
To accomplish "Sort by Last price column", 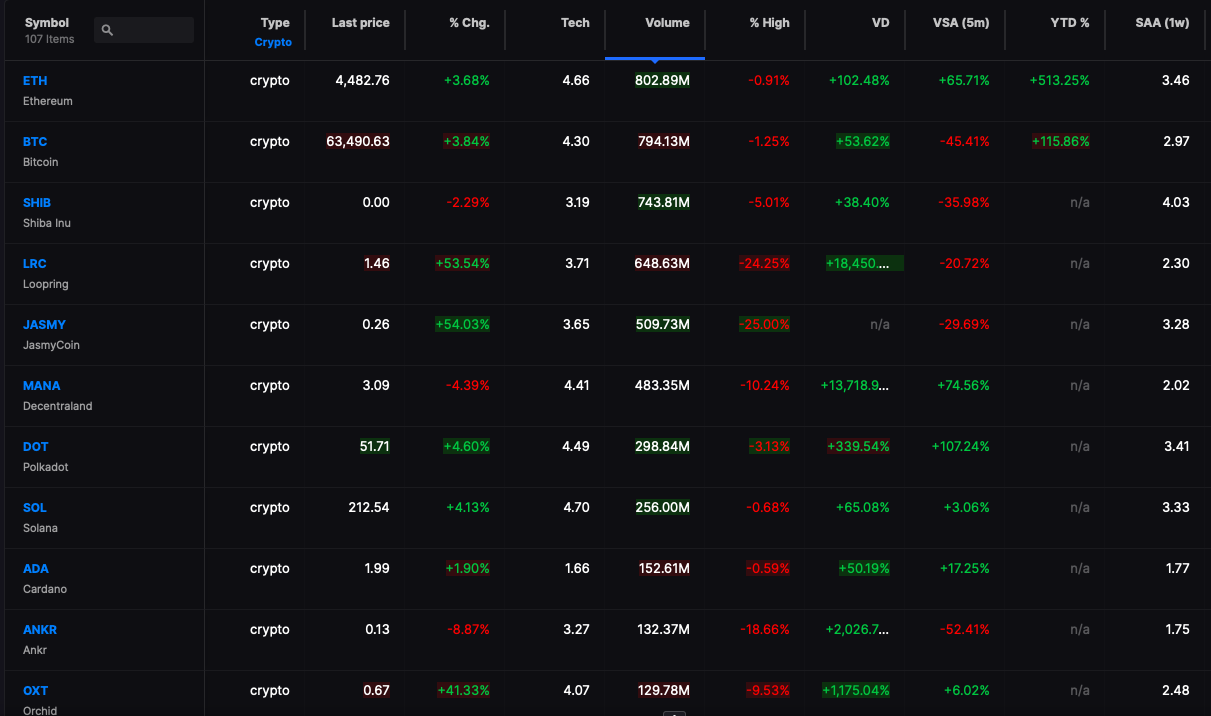I will pyautogui.click(x=361, y=23).
